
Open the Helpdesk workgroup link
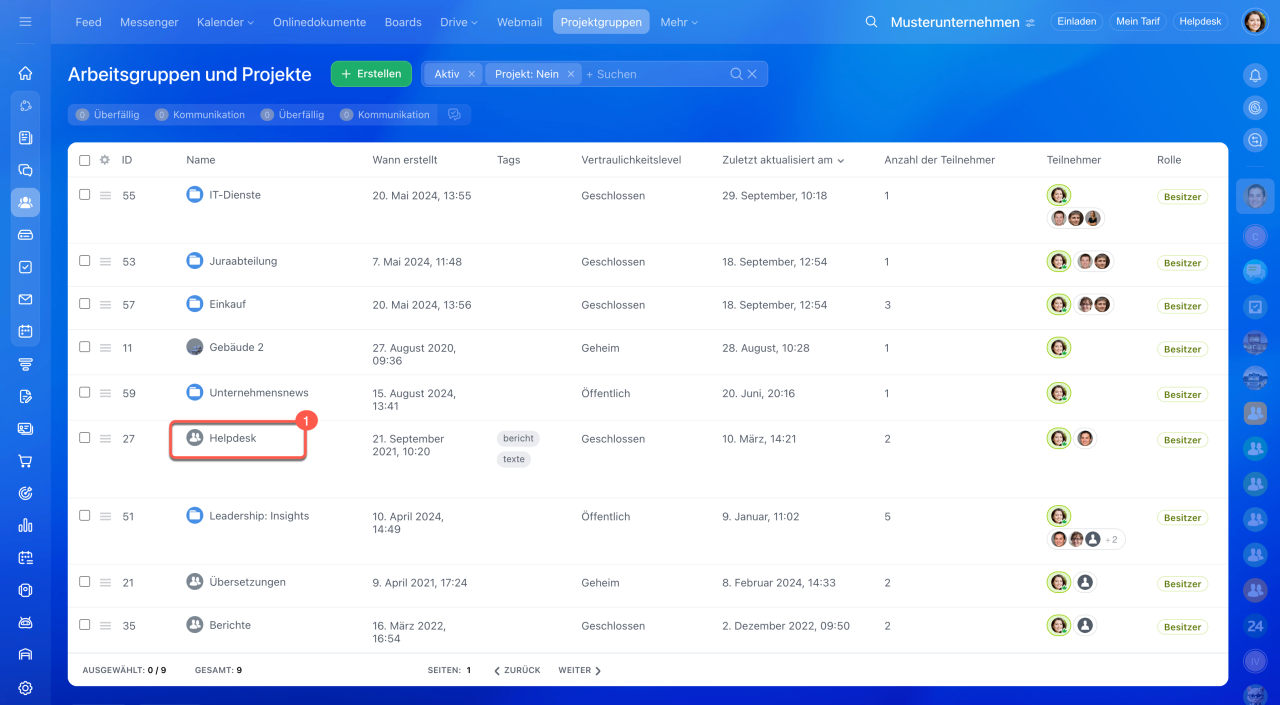click(x=233, y=438)
